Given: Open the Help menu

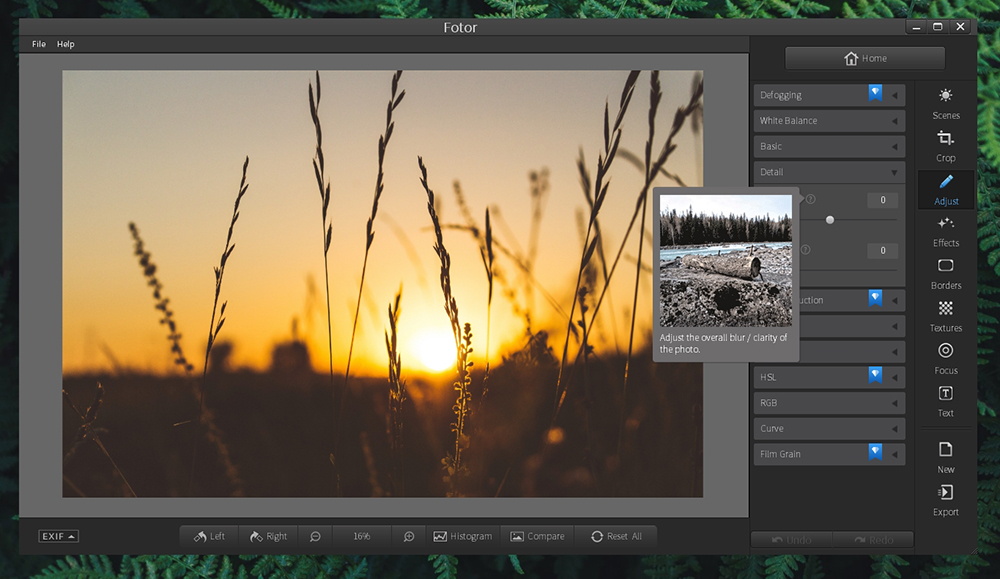Looking at the screenshot, I should [66, 44].
